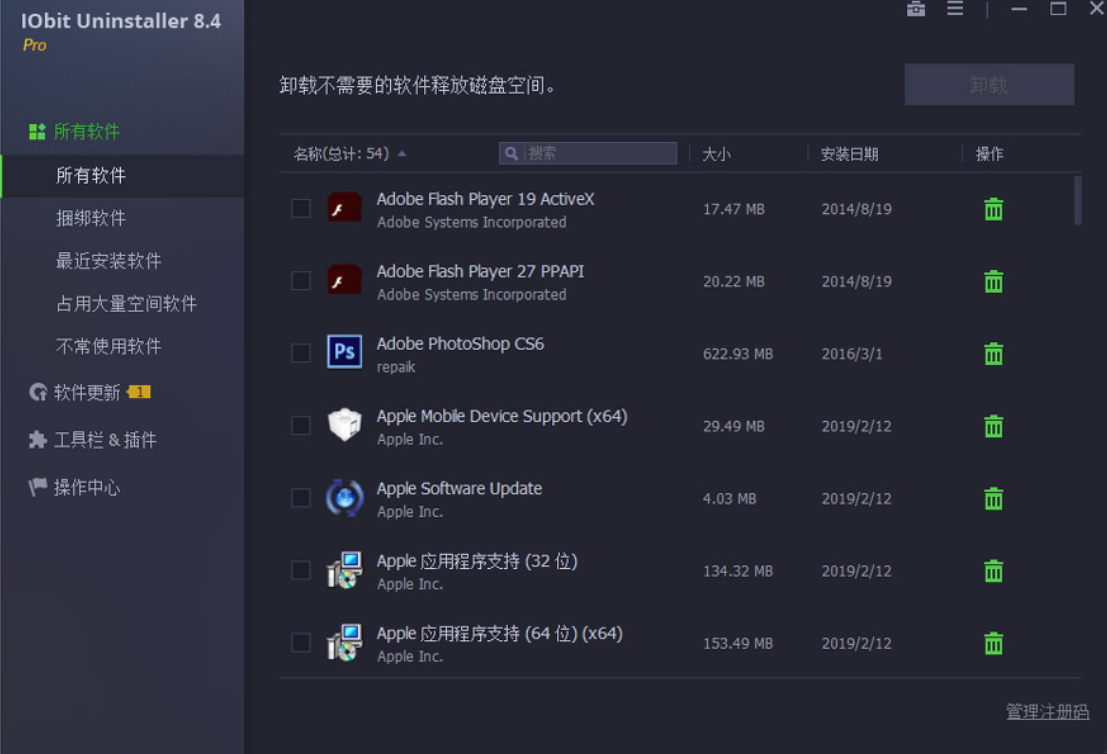
Task: Click the flag icon for 操作中心
Action: point(37,486)
